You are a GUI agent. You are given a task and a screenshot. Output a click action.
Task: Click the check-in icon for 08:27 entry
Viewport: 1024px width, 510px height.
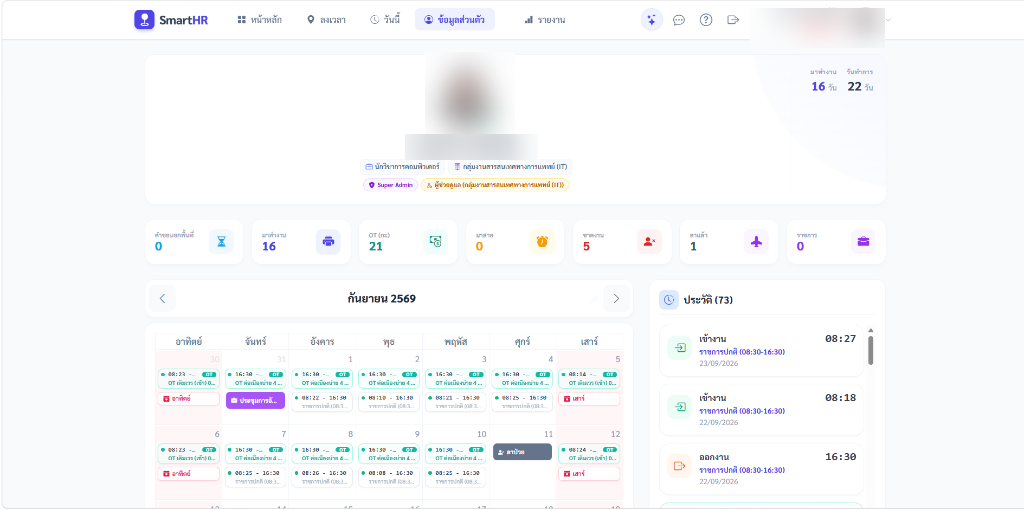point(680,347)
